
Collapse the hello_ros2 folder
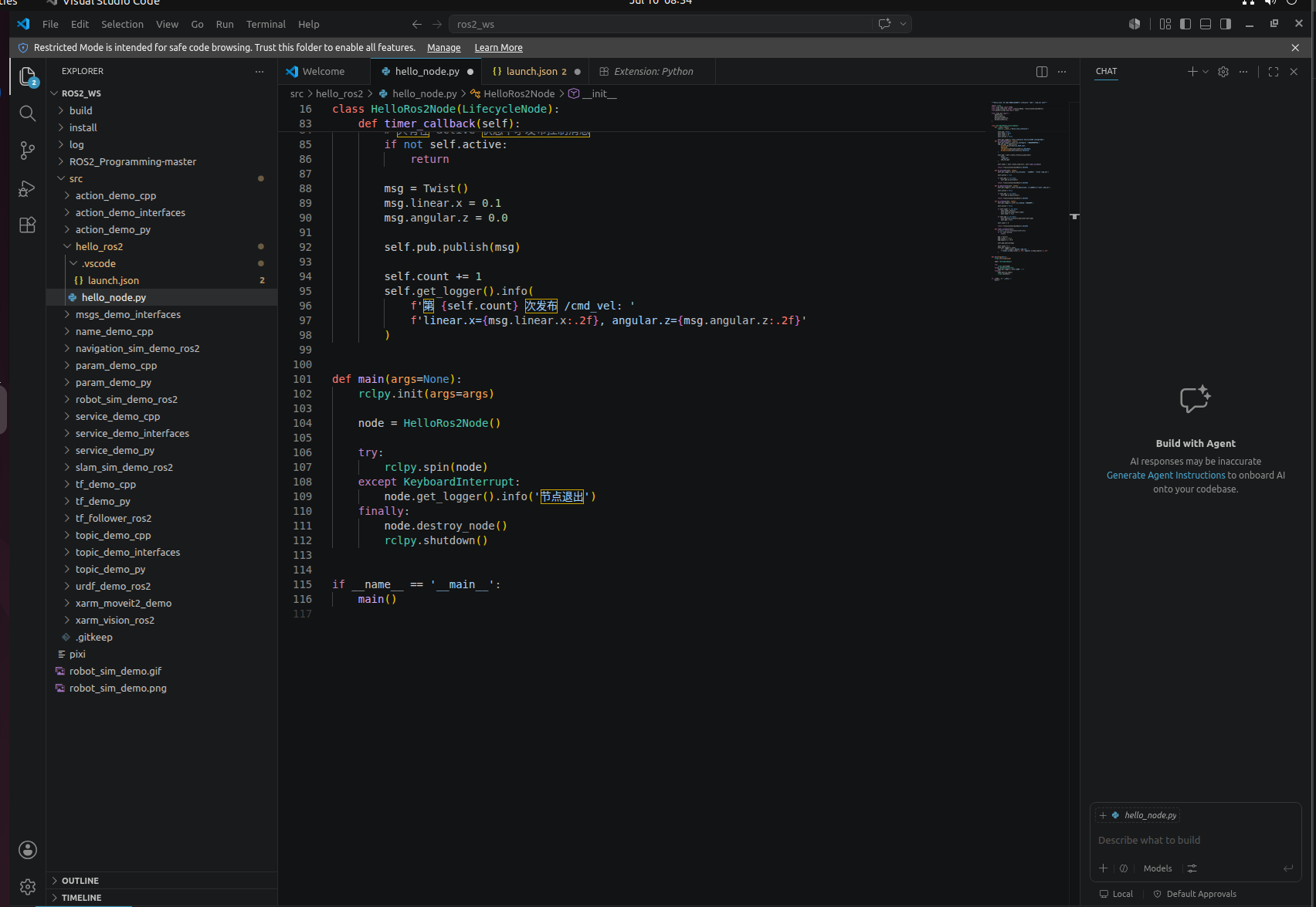161,246
